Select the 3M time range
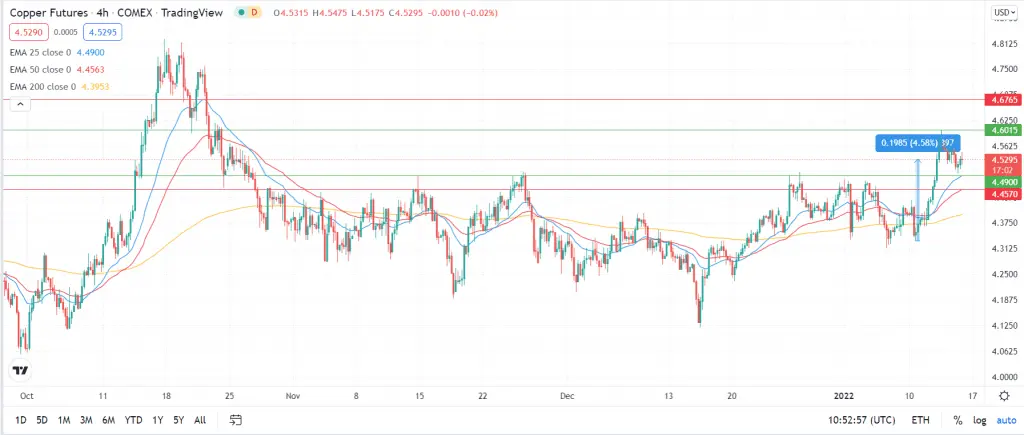This screenshot has width=1024, height=435. 86,420
